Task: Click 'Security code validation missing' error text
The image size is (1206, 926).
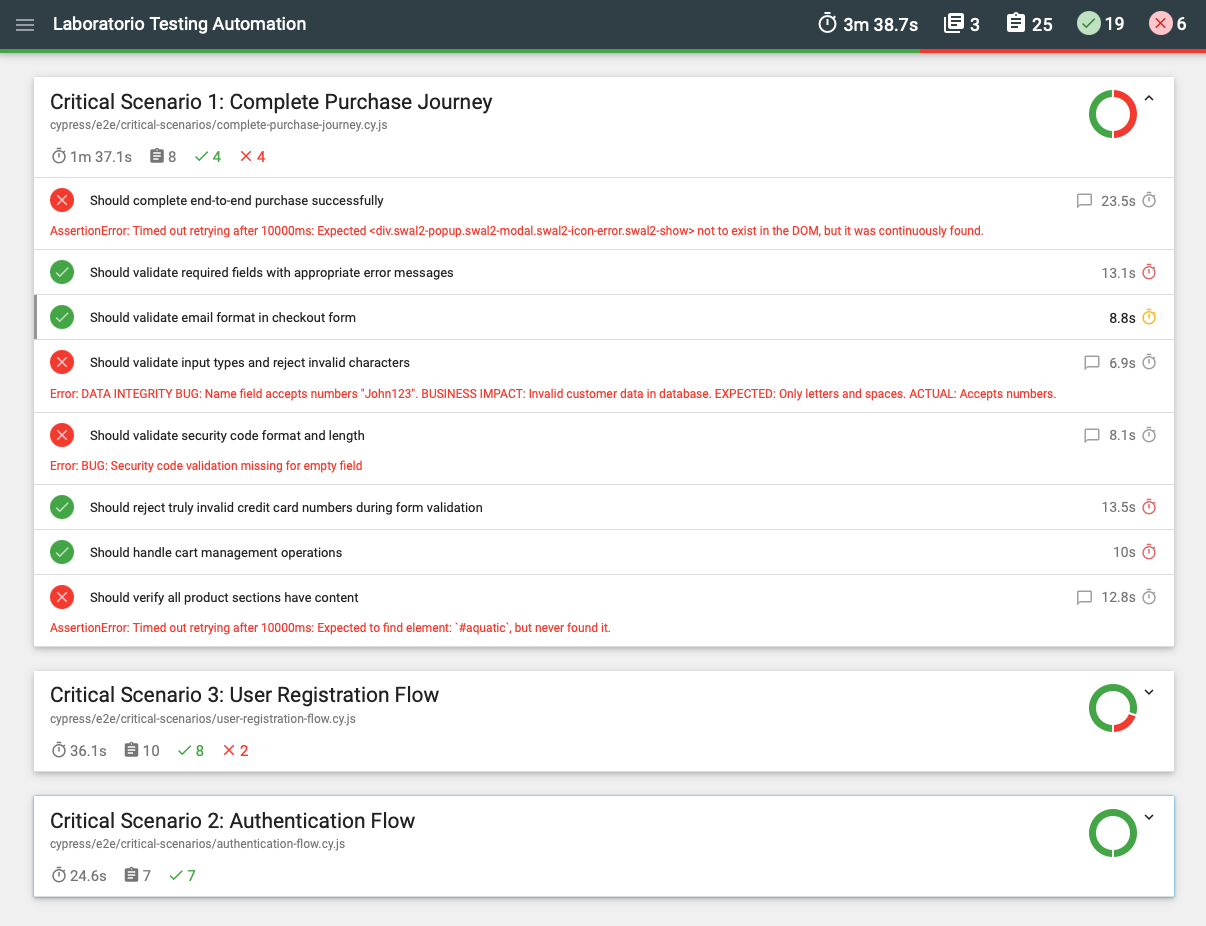Action: pyautogui.click(x=206, y=466)
